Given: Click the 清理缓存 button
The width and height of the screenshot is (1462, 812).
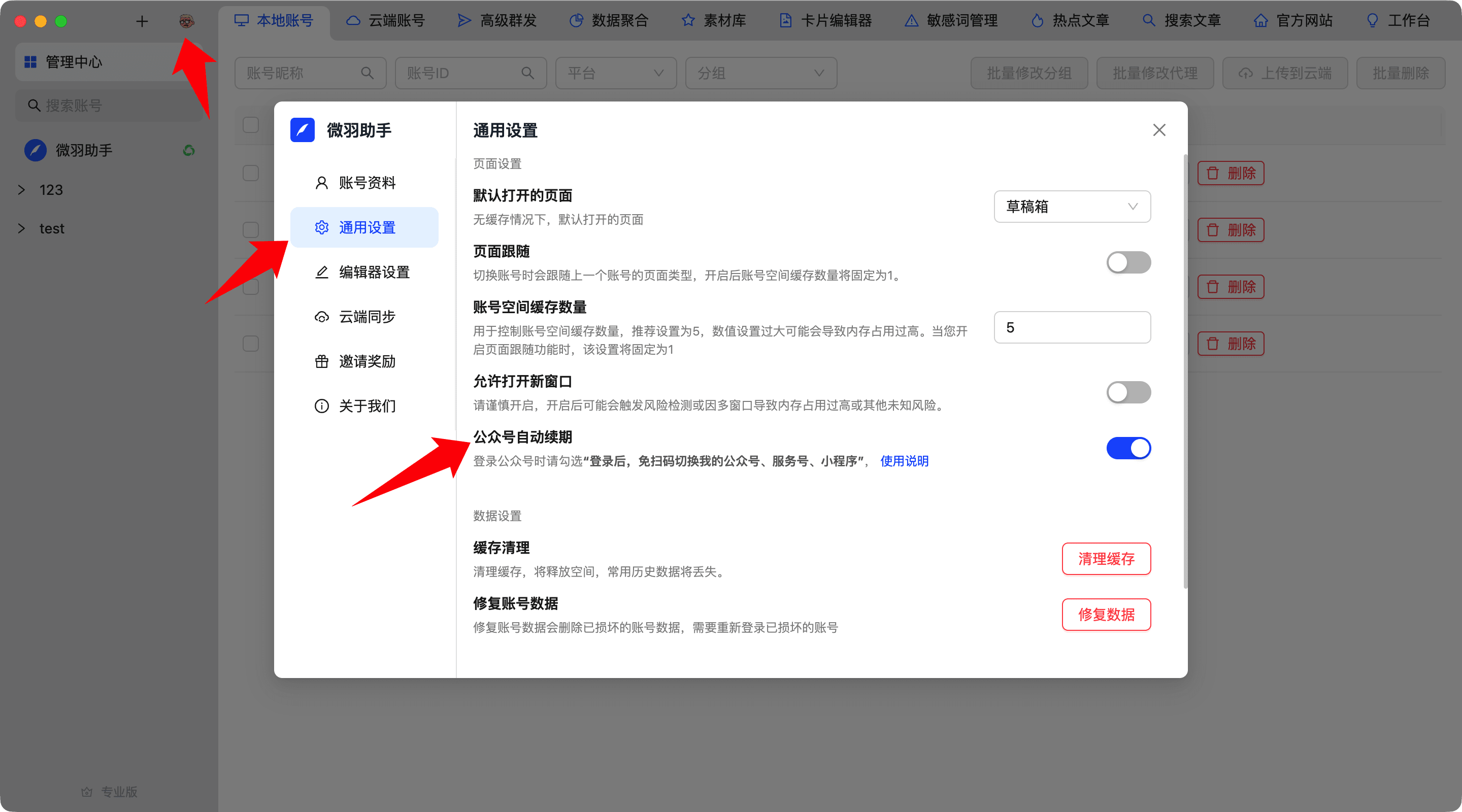Looking at the screenshot, I should tap(1106, 559).
